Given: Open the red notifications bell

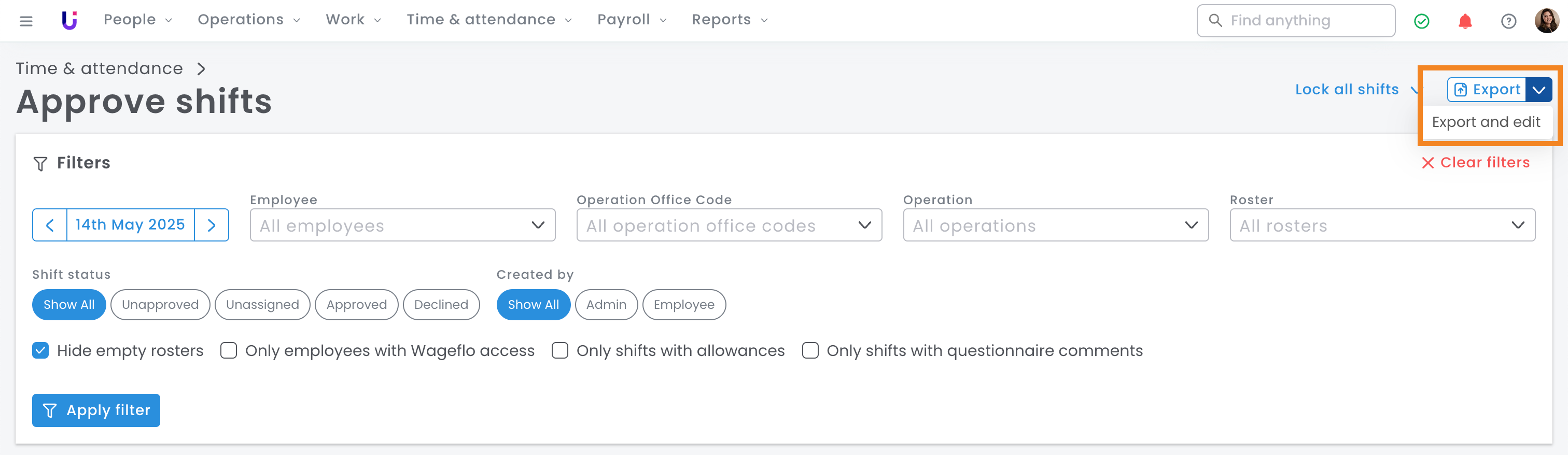Looking at the screenshot, I should click(x=1464, y=21).
